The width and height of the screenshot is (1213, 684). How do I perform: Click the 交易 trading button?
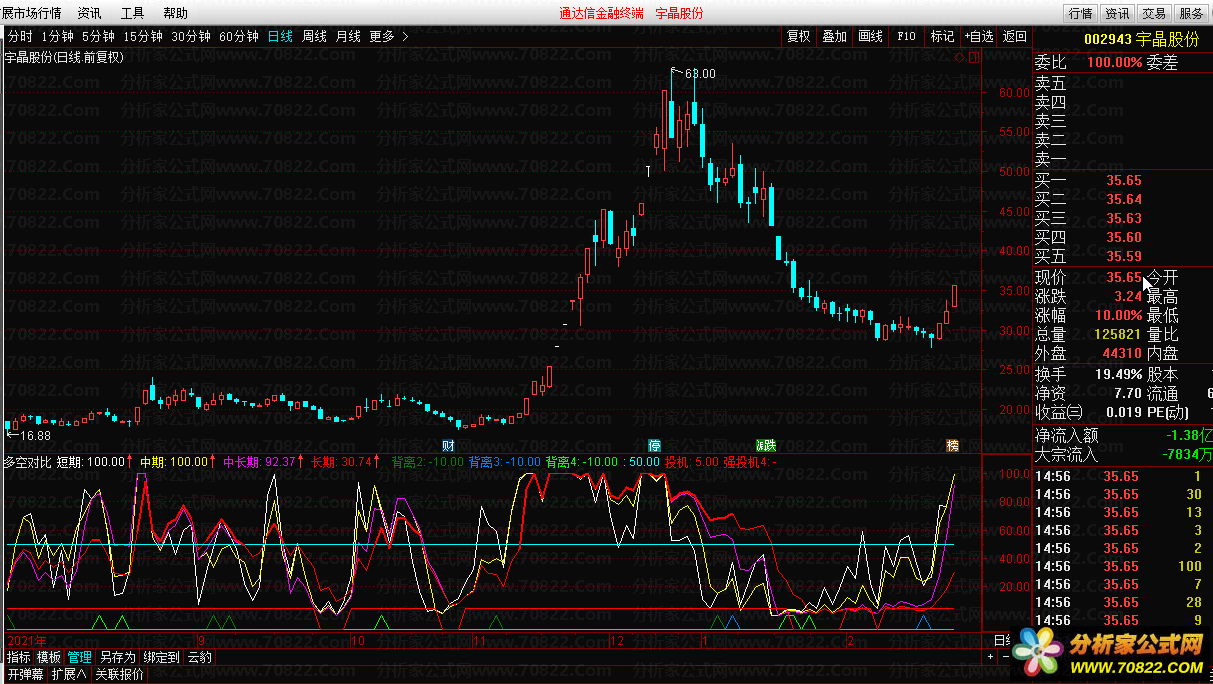(1154, 13)
